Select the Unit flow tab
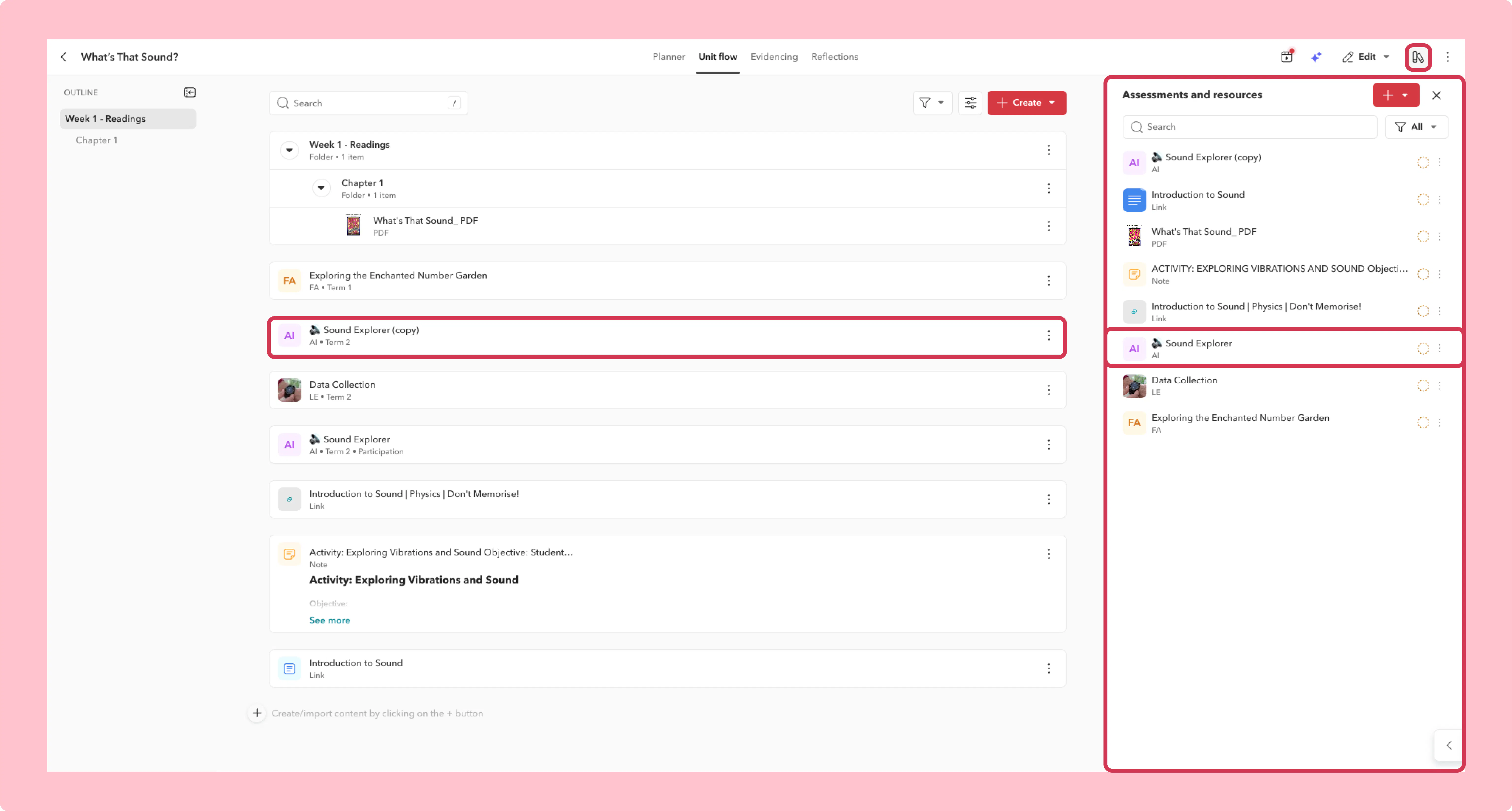The height and width of the screenshot is (811, 1512). coord(717,57)
